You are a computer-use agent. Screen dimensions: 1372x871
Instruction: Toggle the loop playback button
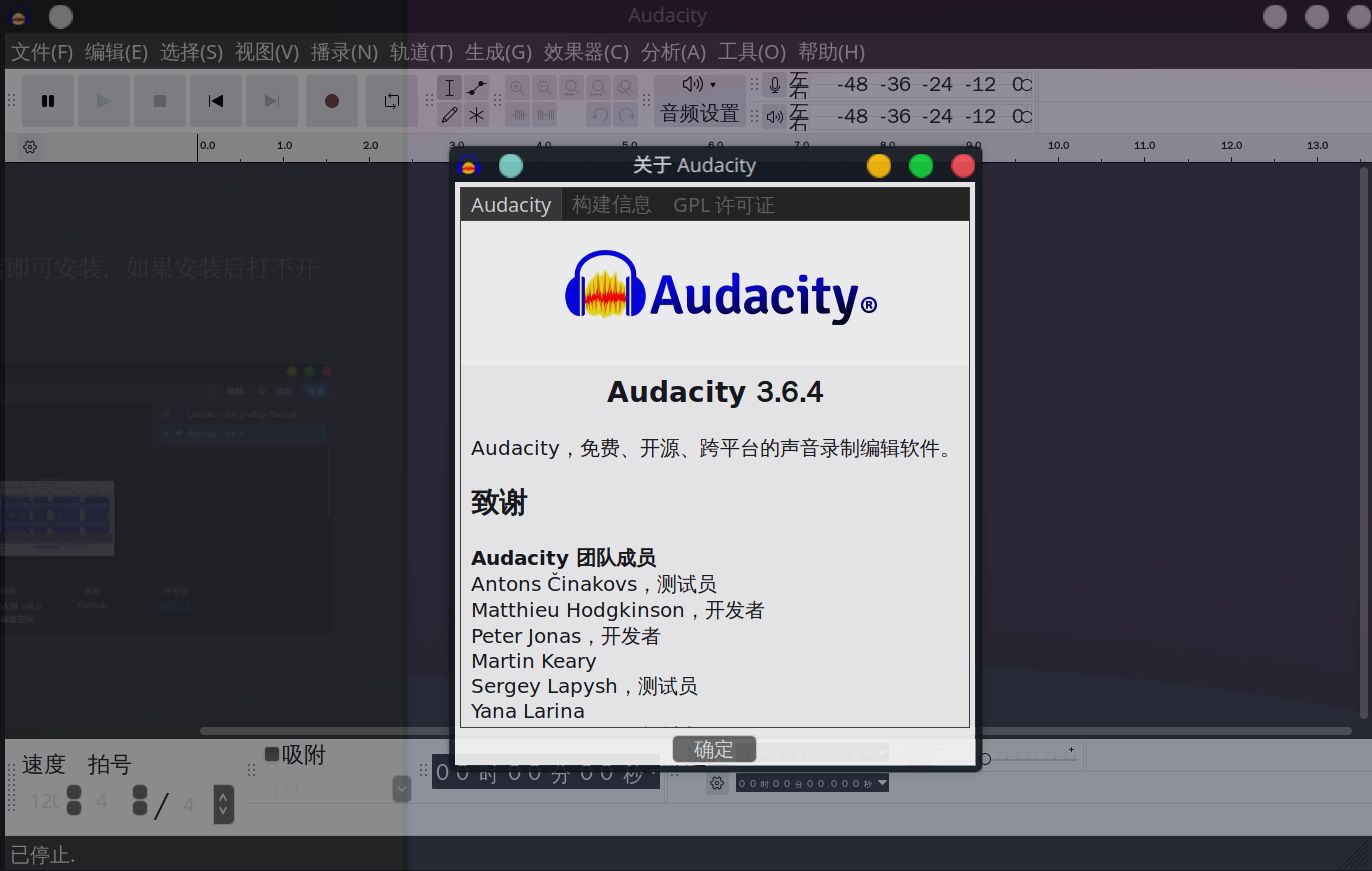click(x=392, y=101)
